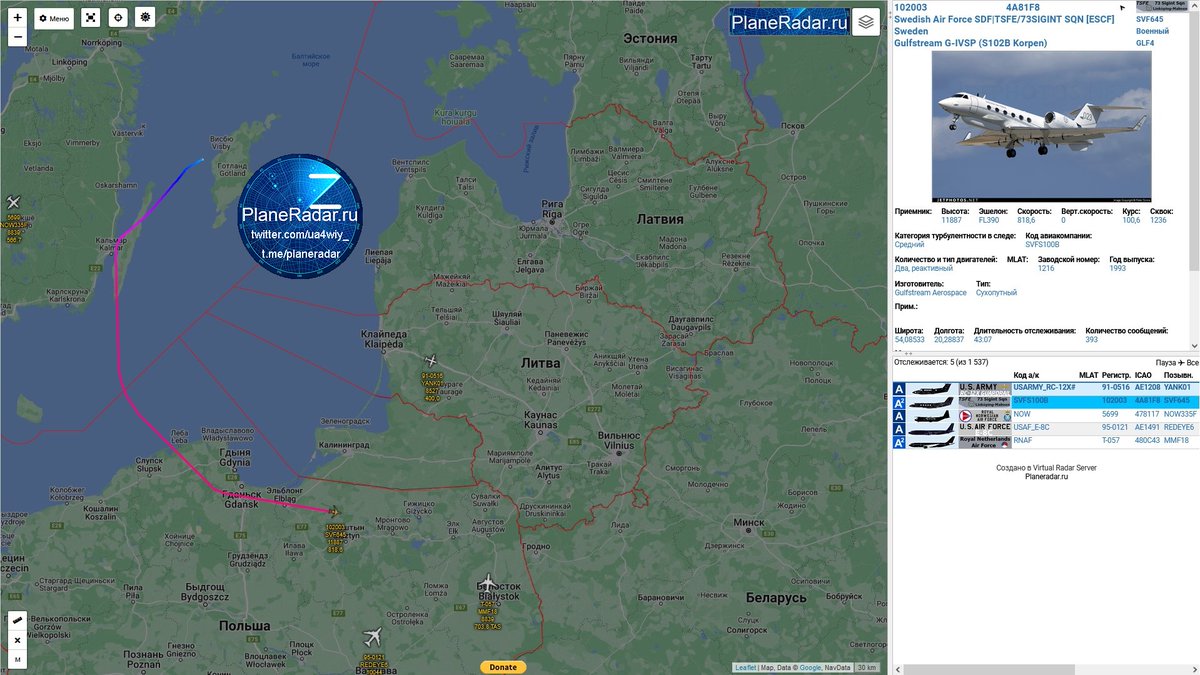The image size is (1200, 675).
Task: Sort list by Регистр. column header
Action: pos(1116,375)
